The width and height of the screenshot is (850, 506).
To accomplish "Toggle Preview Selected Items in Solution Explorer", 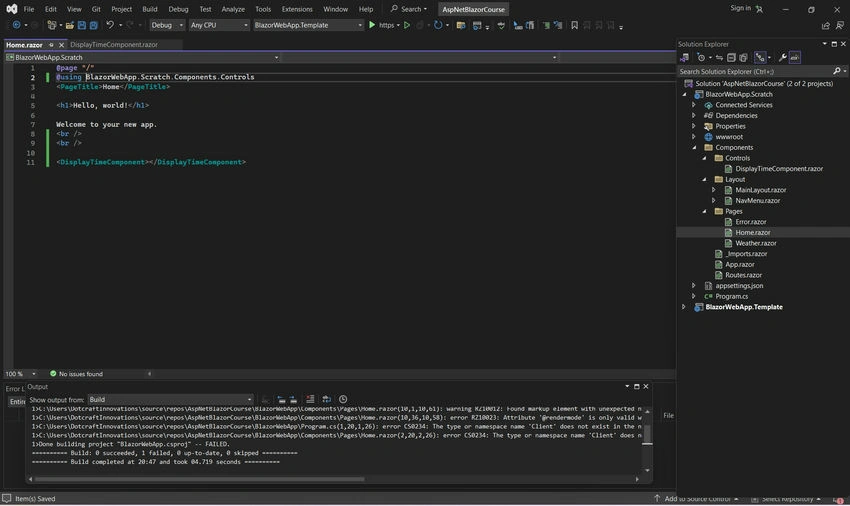I will coord(795,57).
